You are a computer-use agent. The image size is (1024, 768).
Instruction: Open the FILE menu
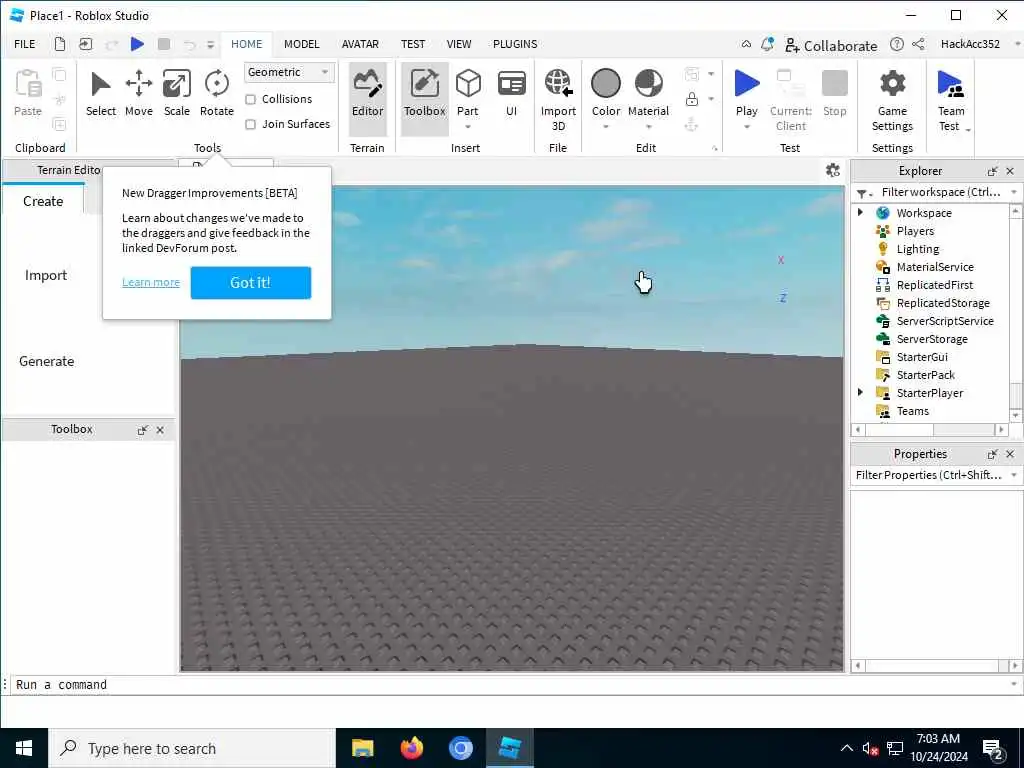click(x=25, y=44)
